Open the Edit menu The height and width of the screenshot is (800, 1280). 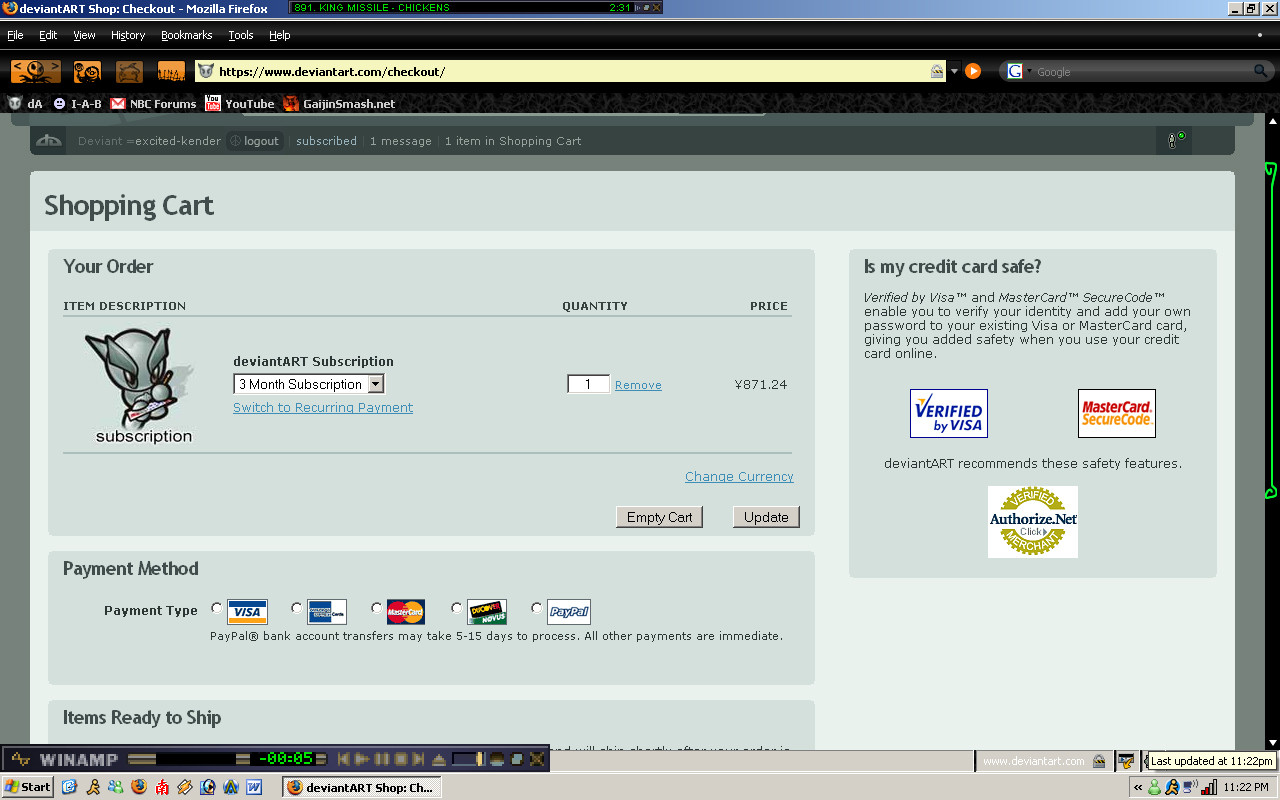point(48,35)
